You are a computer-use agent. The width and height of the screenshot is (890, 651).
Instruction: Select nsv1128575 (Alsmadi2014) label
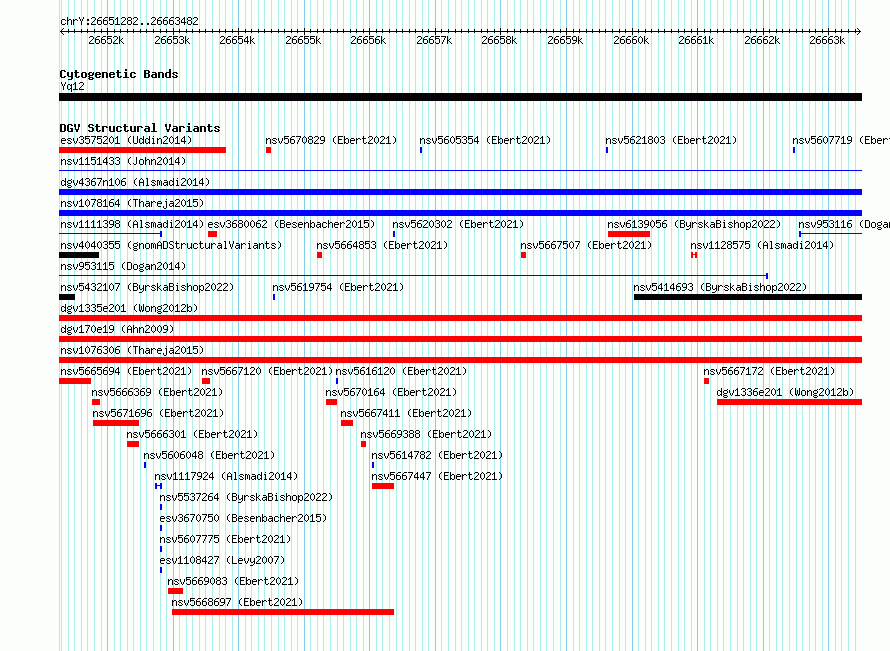(x=762, y=245)
